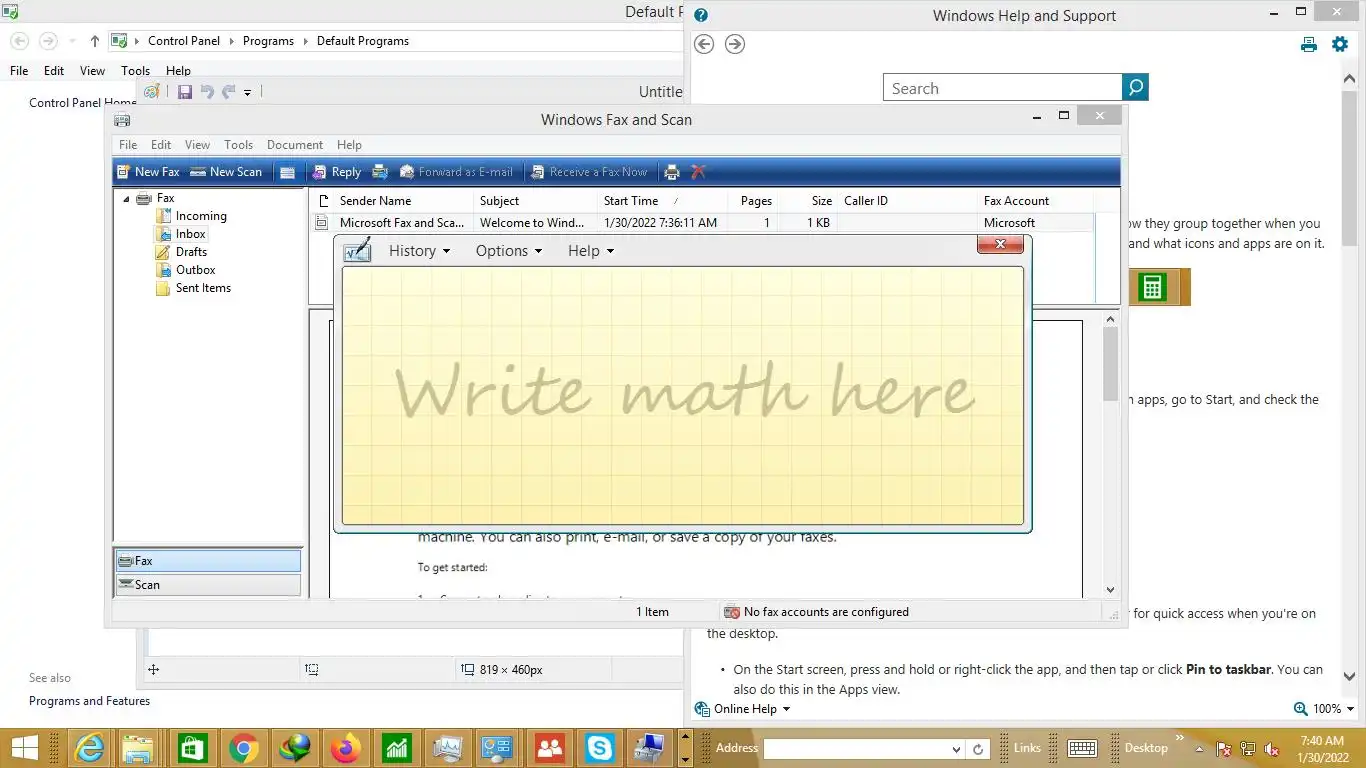Screen dimensions: 1366x768
Task: Click Programs in the breadcrumb path
Action: (x=268, y=41)
